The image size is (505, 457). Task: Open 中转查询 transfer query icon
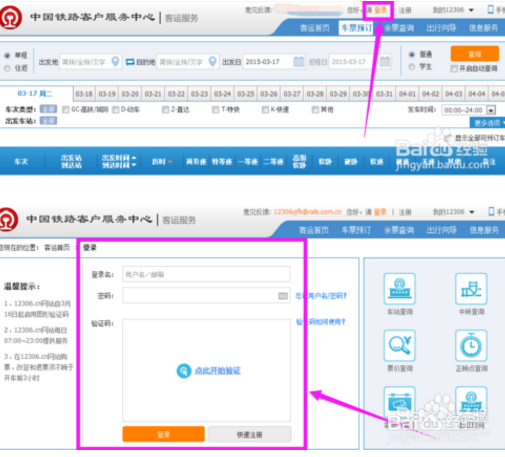471,289
